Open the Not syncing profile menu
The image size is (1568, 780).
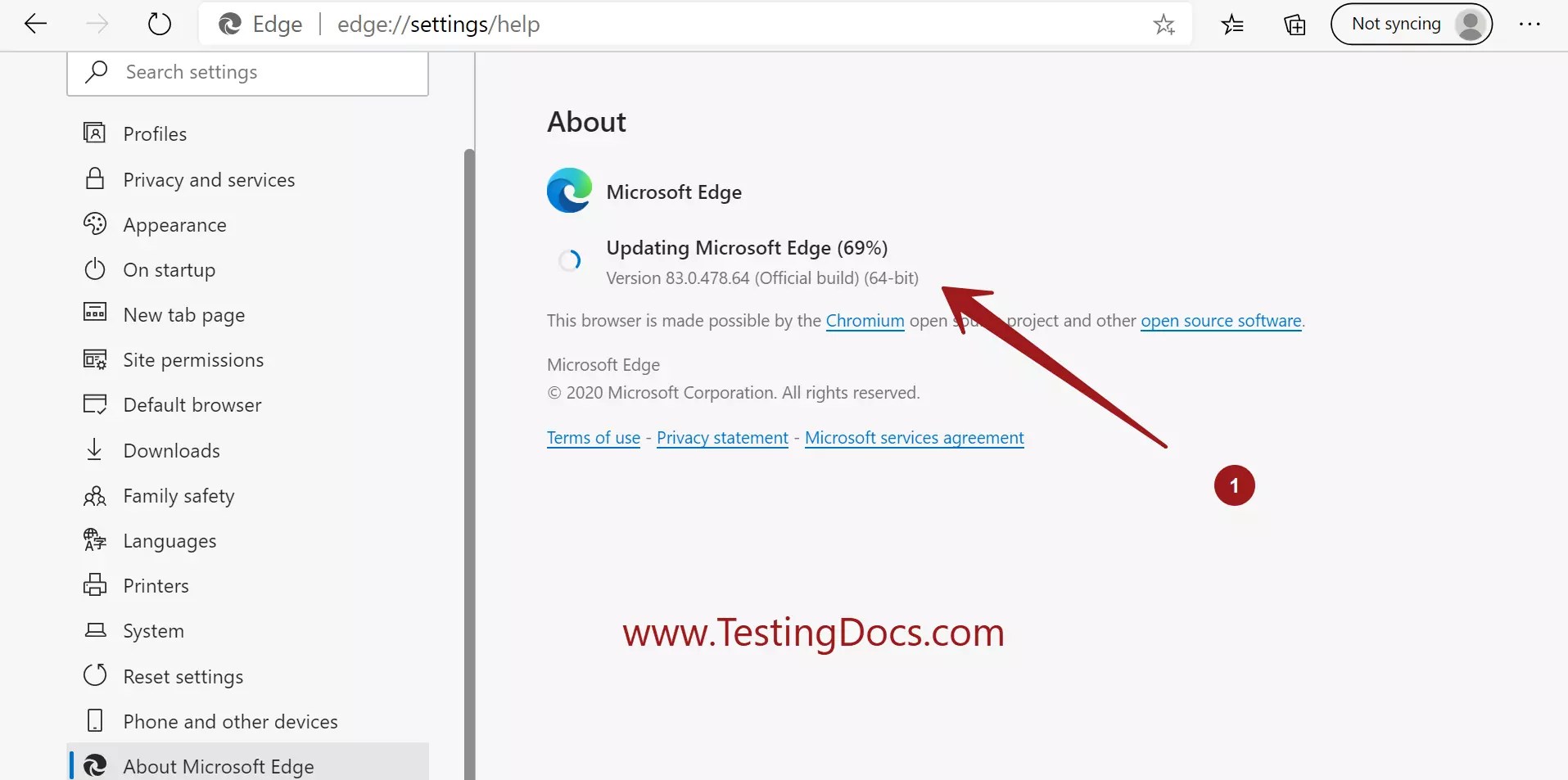pos(1412,24)
